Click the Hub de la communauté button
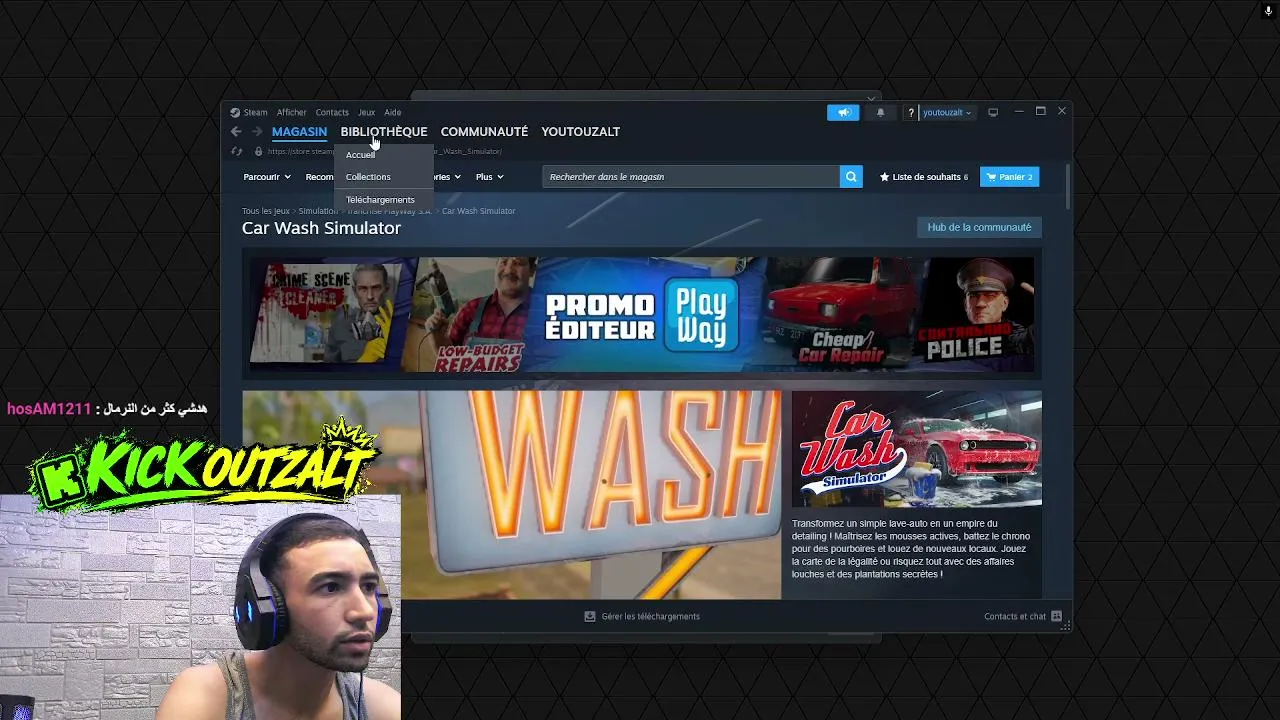The width and height of the screenshot is (1280, 720). (979, 227)
